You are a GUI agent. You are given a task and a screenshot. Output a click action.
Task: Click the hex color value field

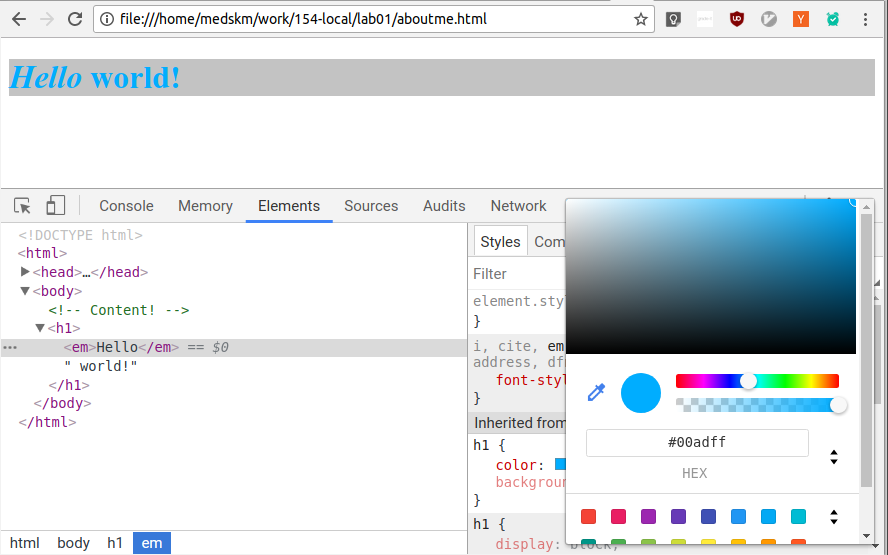pyautogui.click(x=697, y=443)
